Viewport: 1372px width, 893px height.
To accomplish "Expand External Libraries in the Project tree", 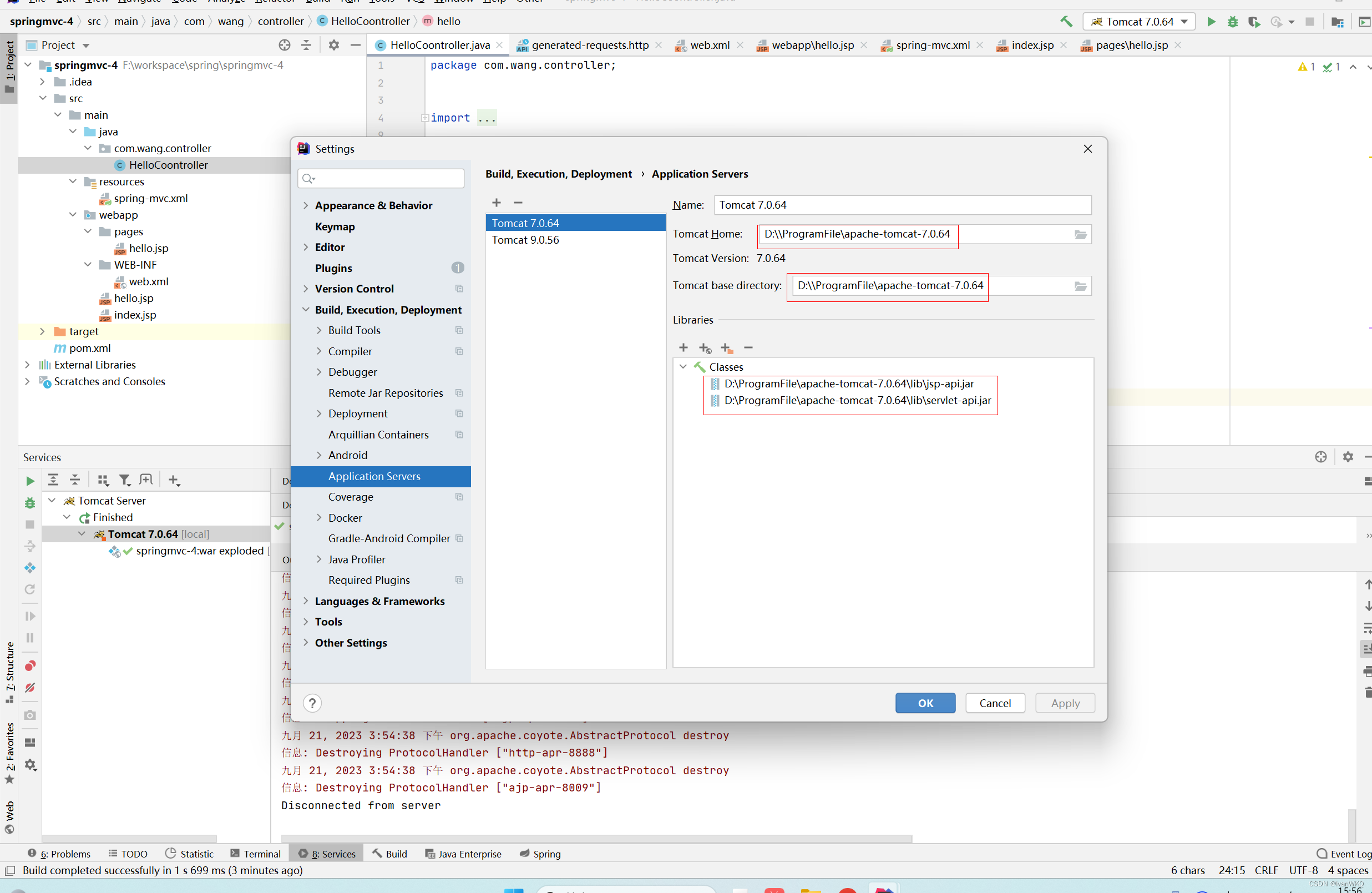I will (x=27, y=365).
